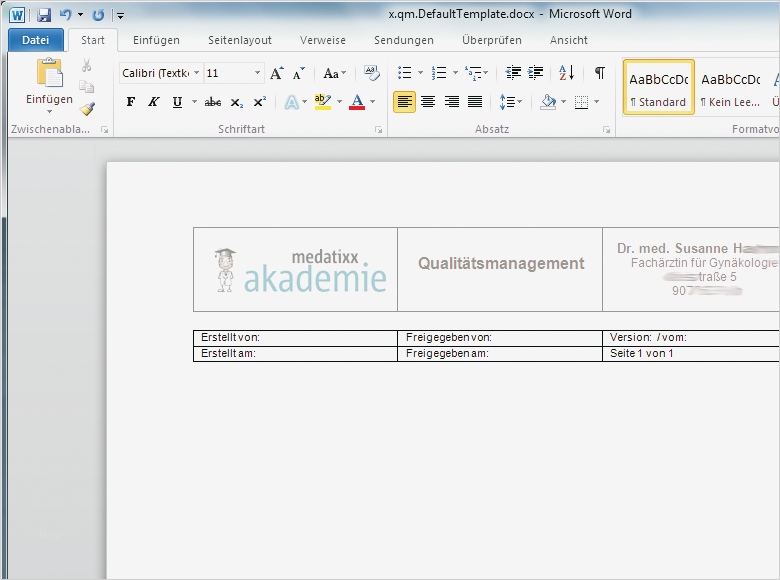
Task: Click the Save icon in quick access toolbar
Action: coord(44,15)
